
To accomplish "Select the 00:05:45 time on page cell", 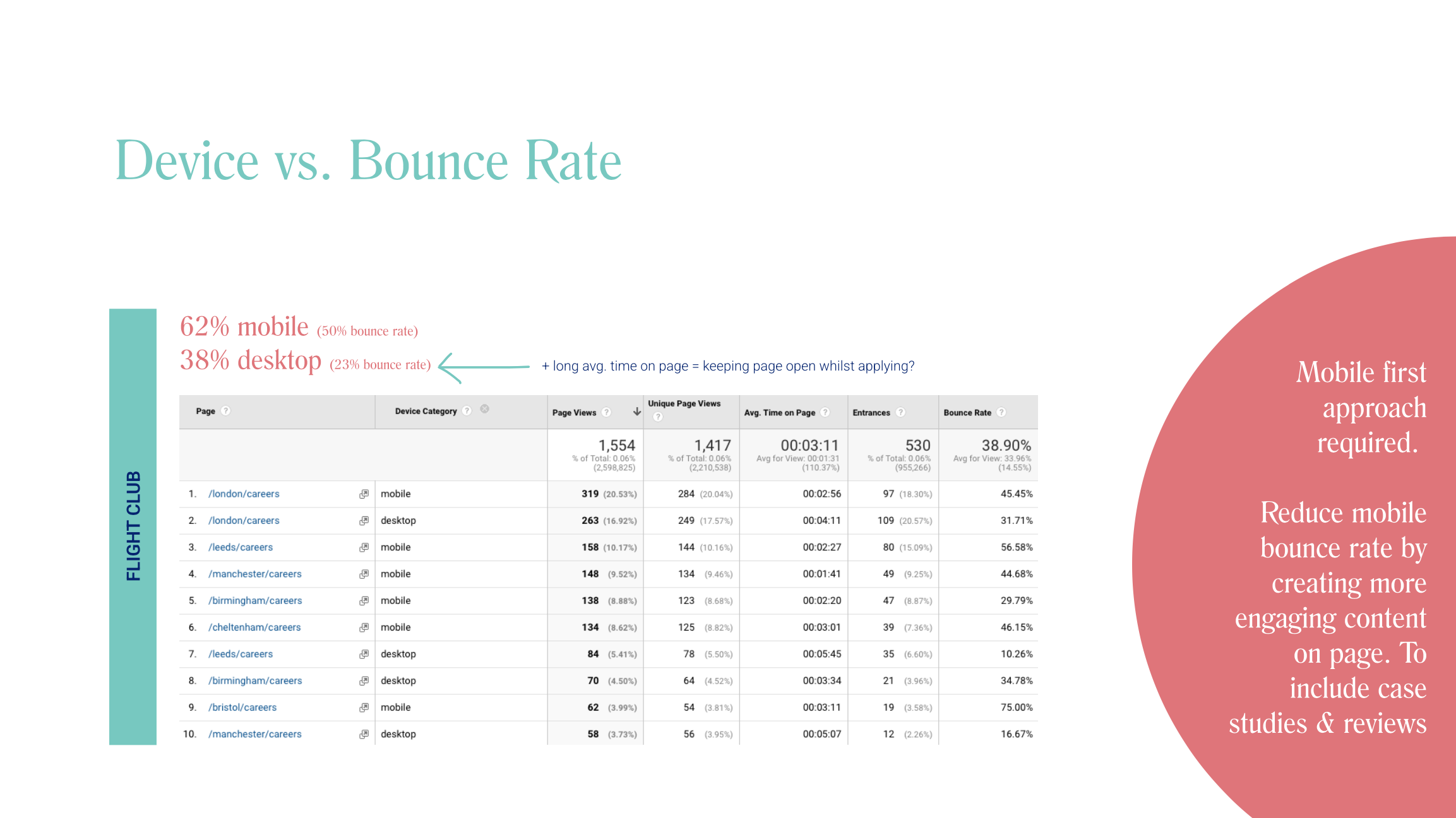I will (822, 655).
